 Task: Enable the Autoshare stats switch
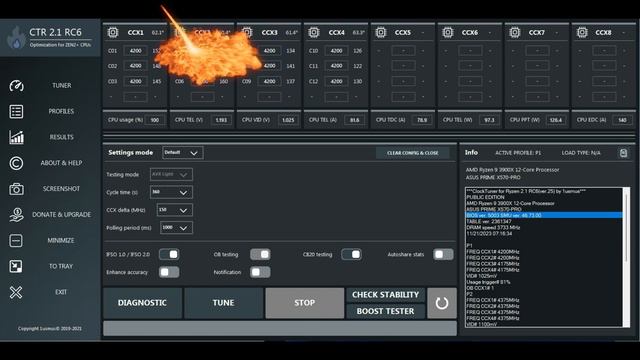click(x=443, y=254)
